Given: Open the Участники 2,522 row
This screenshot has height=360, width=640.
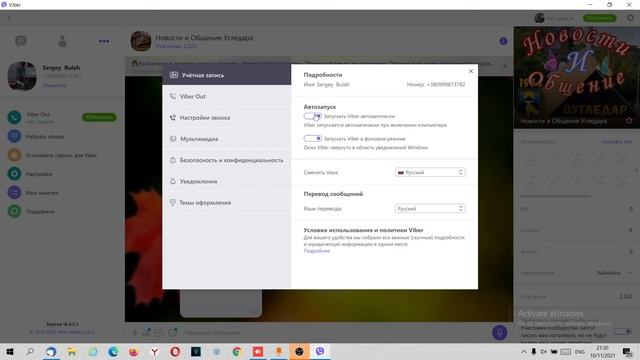Looking at the screenshot, I should point(577,297).
